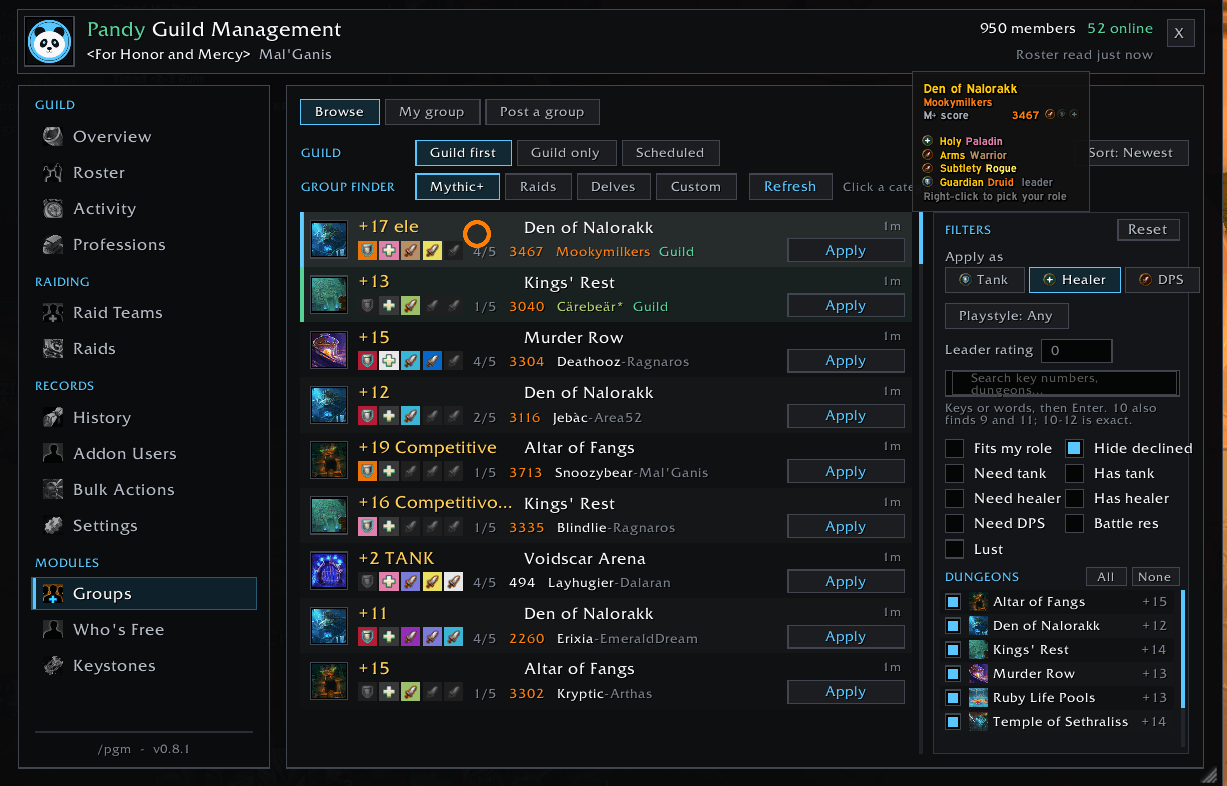Click the Voidscar Arena dungeon thumbnail
The width and height of the screenshot is (1227, 786).
tap(329, 571)
